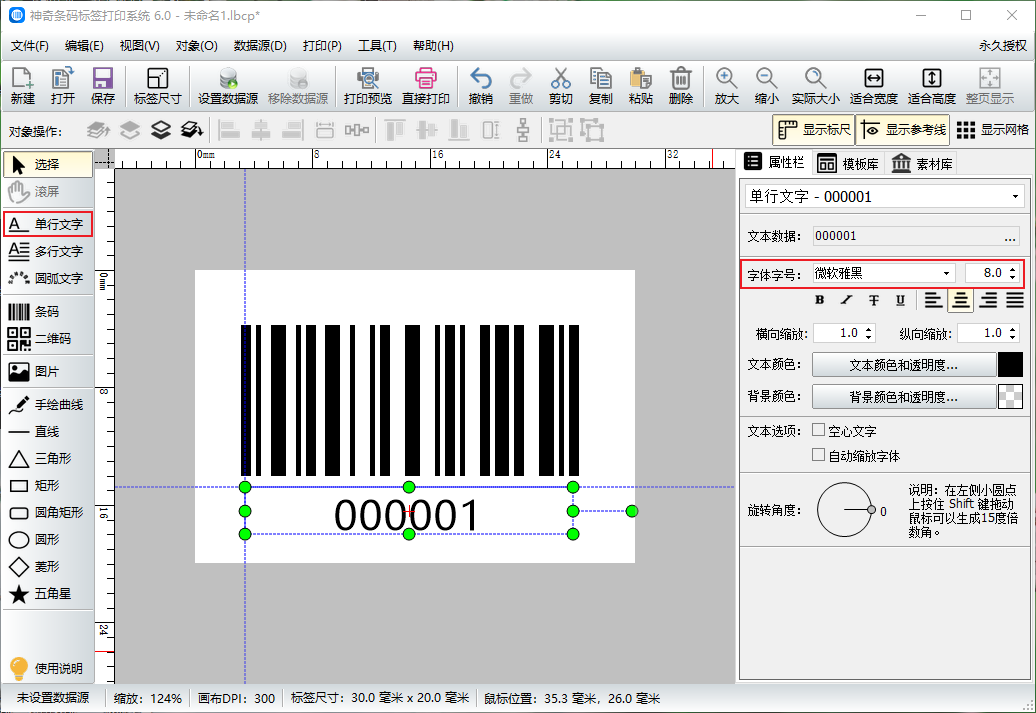
Task: Decrease 横向缩放 horizontal scale value
Action: coord(868,338)
